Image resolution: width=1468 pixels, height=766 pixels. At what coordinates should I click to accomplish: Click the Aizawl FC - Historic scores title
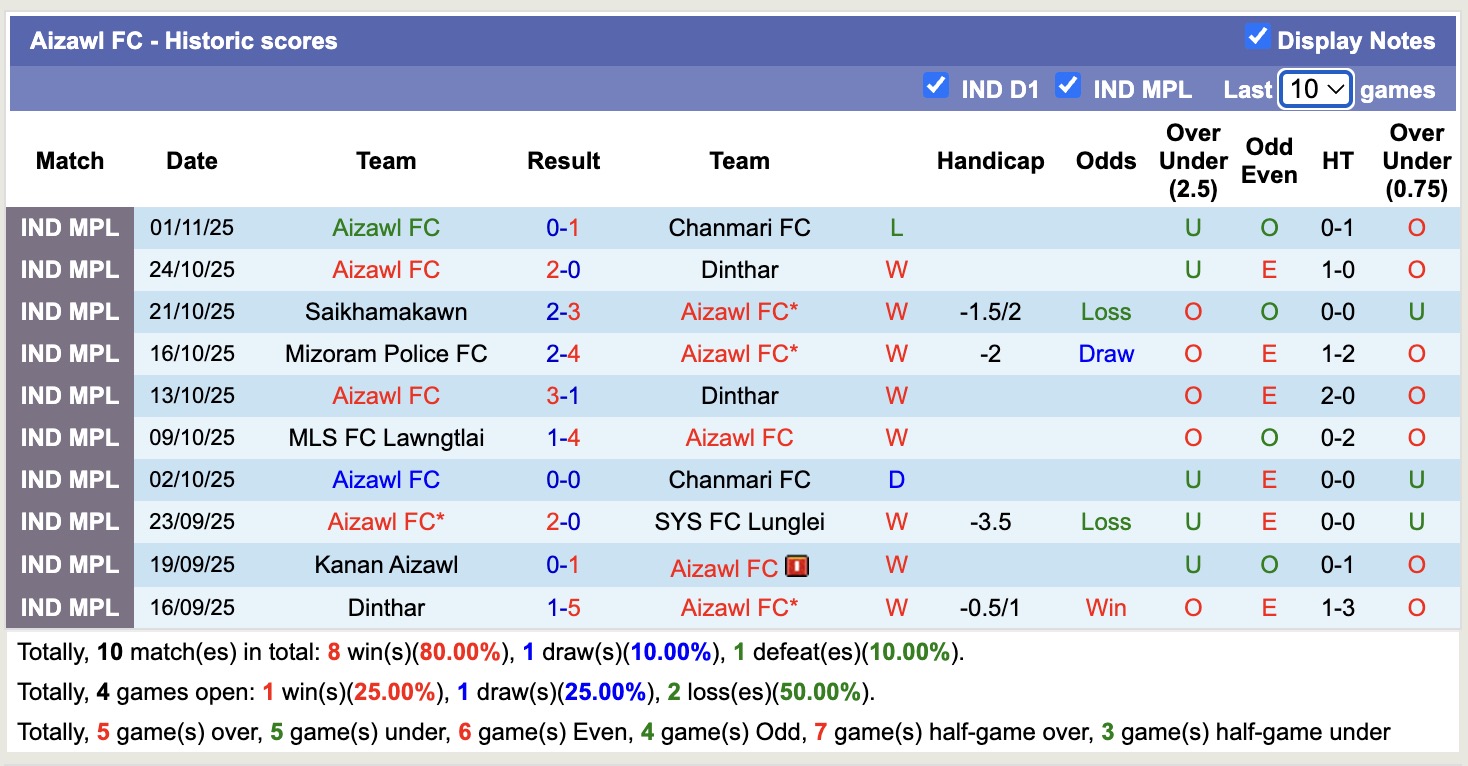click(x=184, y=41)
